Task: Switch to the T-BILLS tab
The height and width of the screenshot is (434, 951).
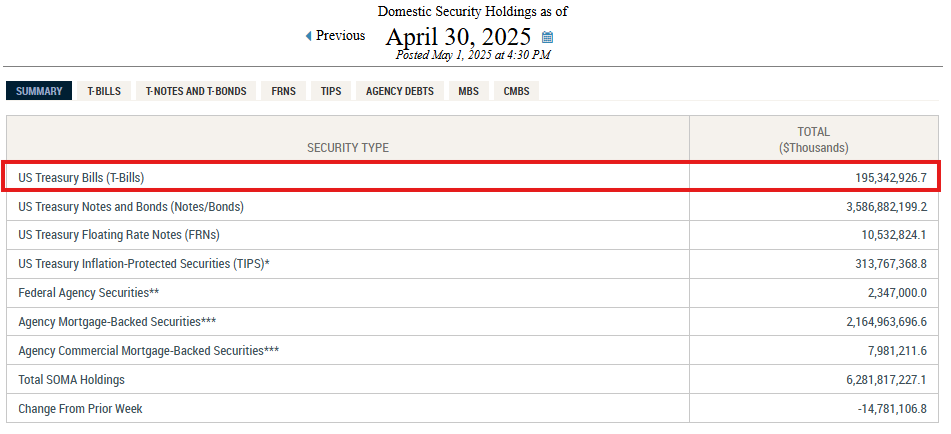Action: coord(104,91)
